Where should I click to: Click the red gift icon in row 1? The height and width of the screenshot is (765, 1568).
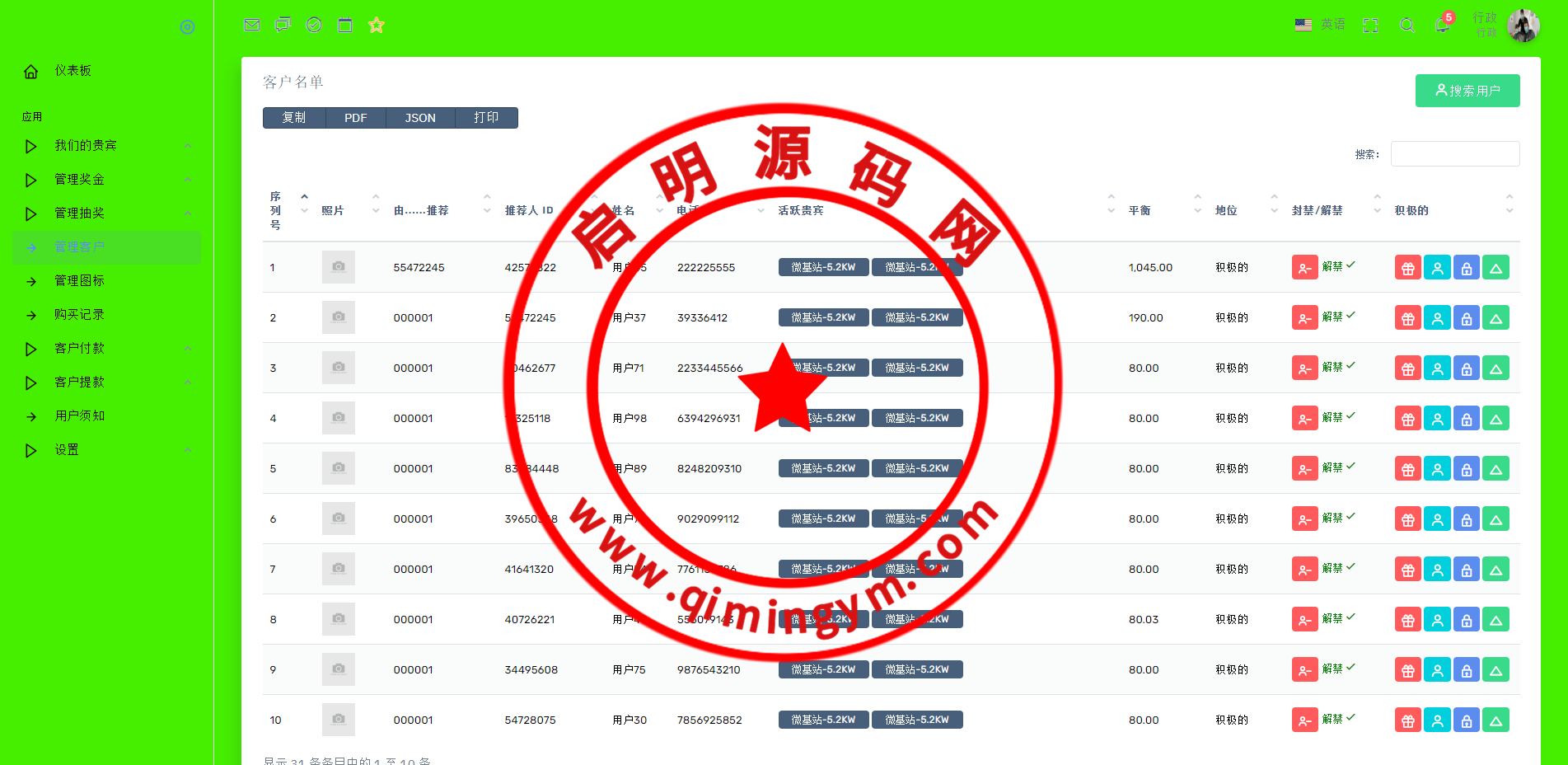pos(1407,268)
